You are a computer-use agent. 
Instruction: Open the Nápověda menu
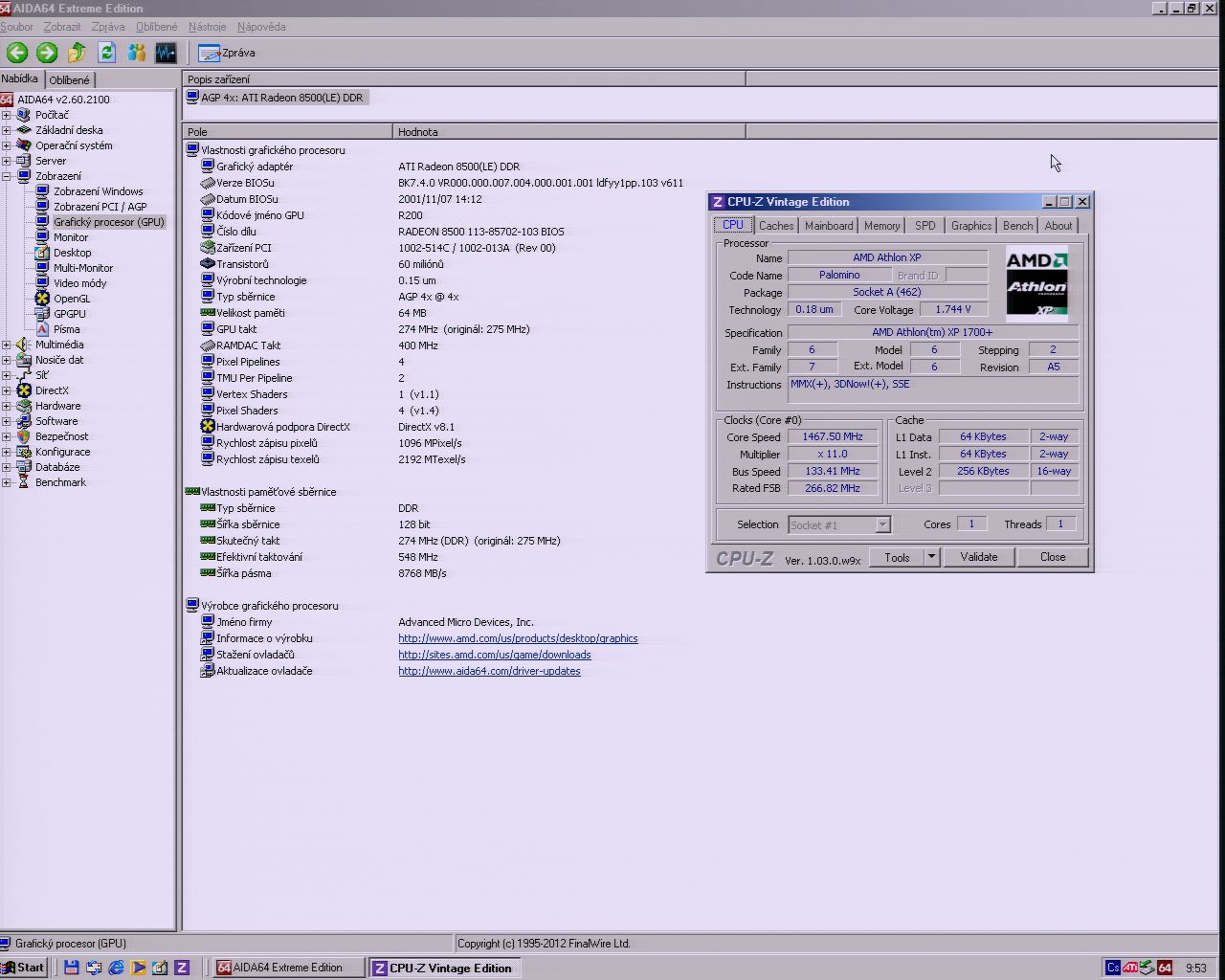click(x=261, y=27)
